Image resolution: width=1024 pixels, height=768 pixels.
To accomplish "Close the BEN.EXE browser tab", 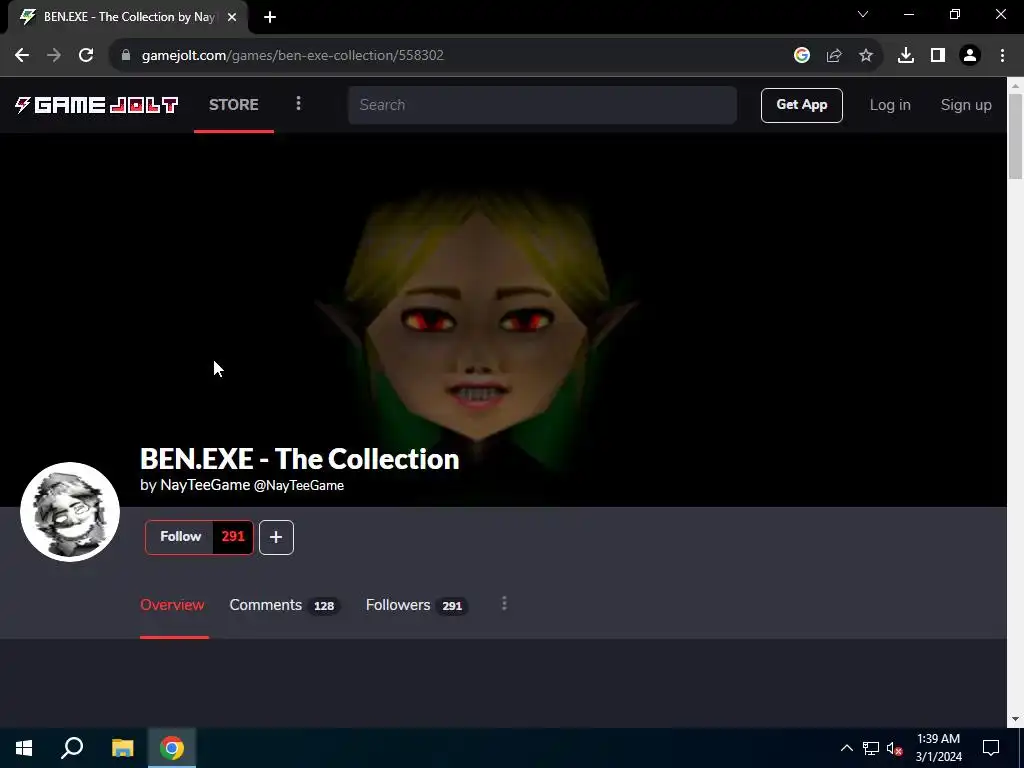I will click(232, 17).
